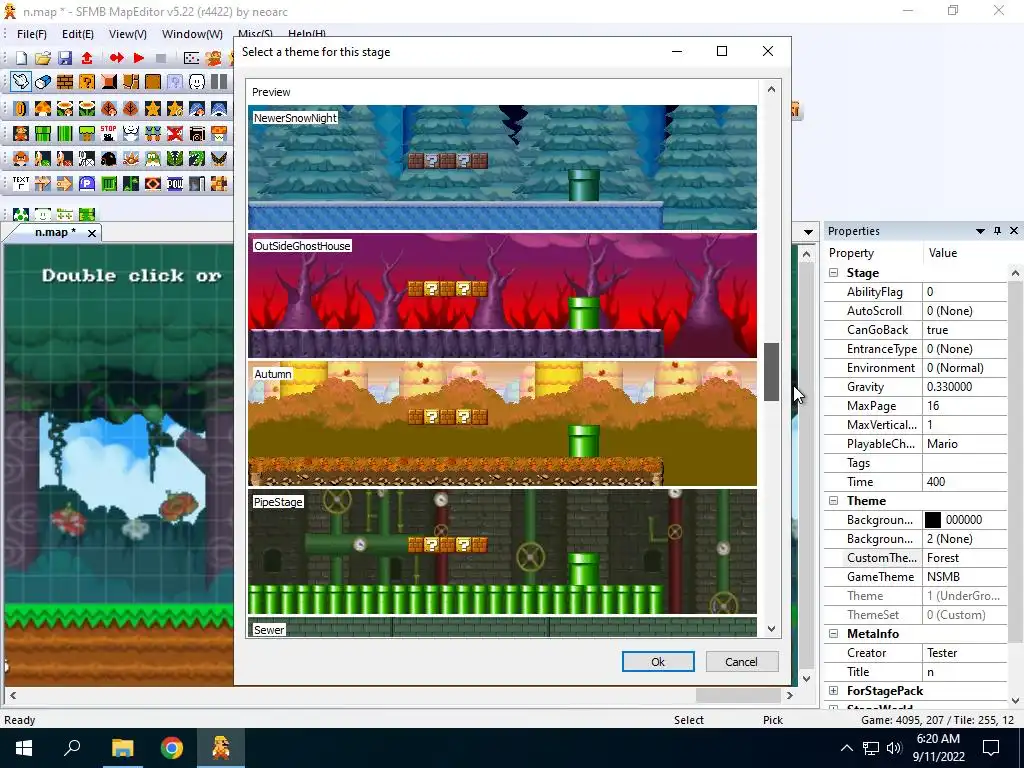The width and height of the screenshot is (1024, 768).
Task: Click the STOP camera icon
Action: (x=108, y=134)
